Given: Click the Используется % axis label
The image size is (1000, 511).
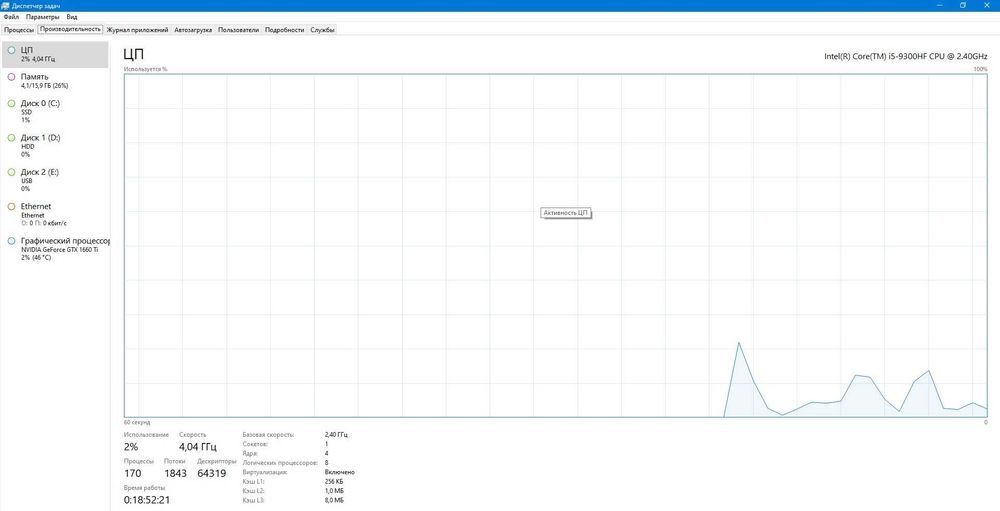Looking at the screenshot, I should point(145,69).
